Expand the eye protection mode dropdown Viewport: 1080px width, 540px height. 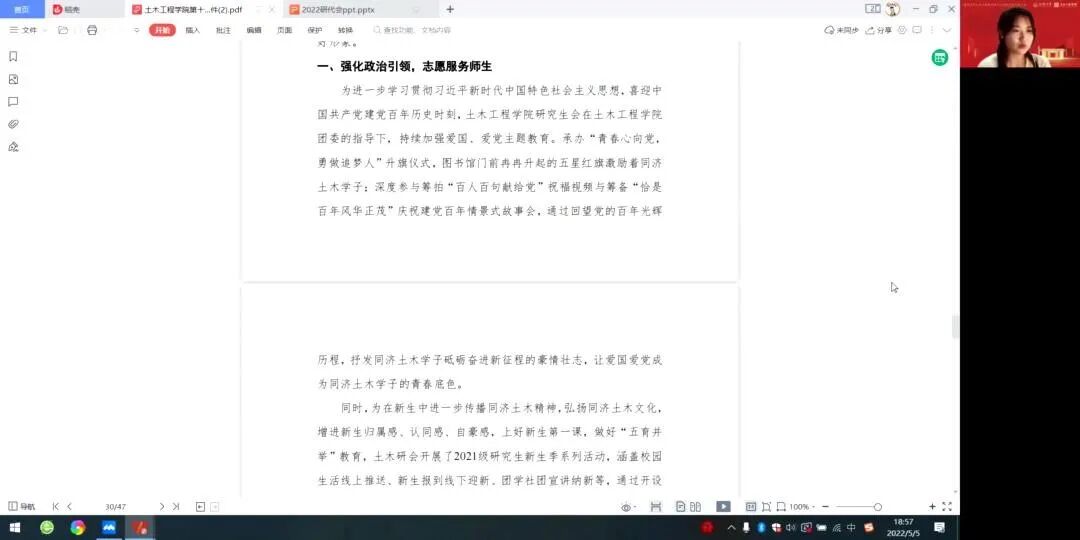[628, 508]
